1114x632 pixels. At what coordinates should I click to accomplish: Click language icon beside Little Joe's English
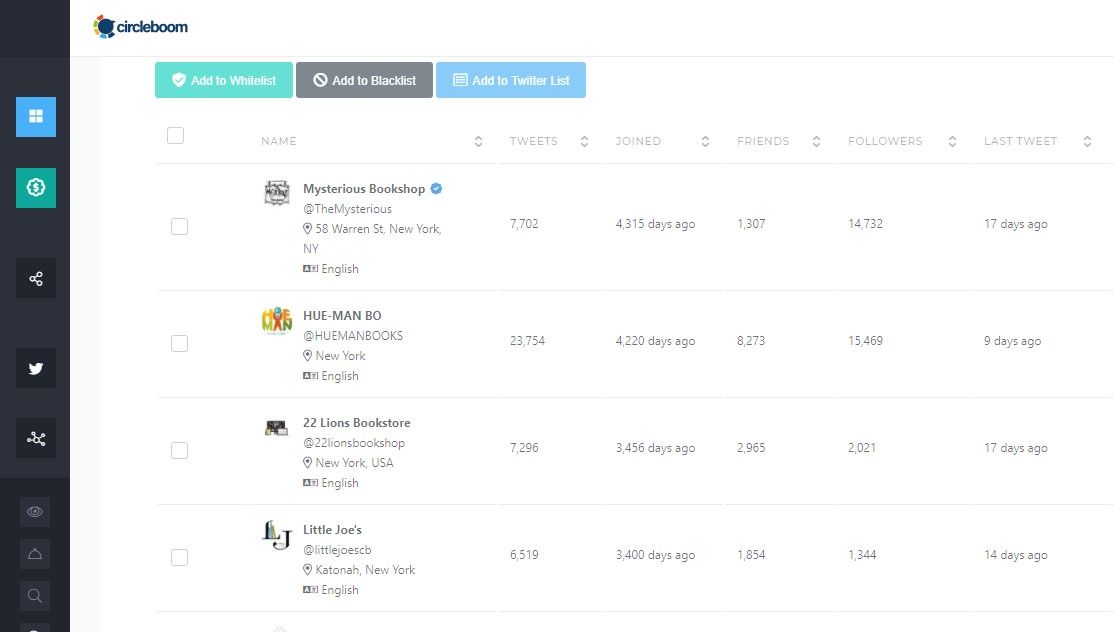(310, 589)
